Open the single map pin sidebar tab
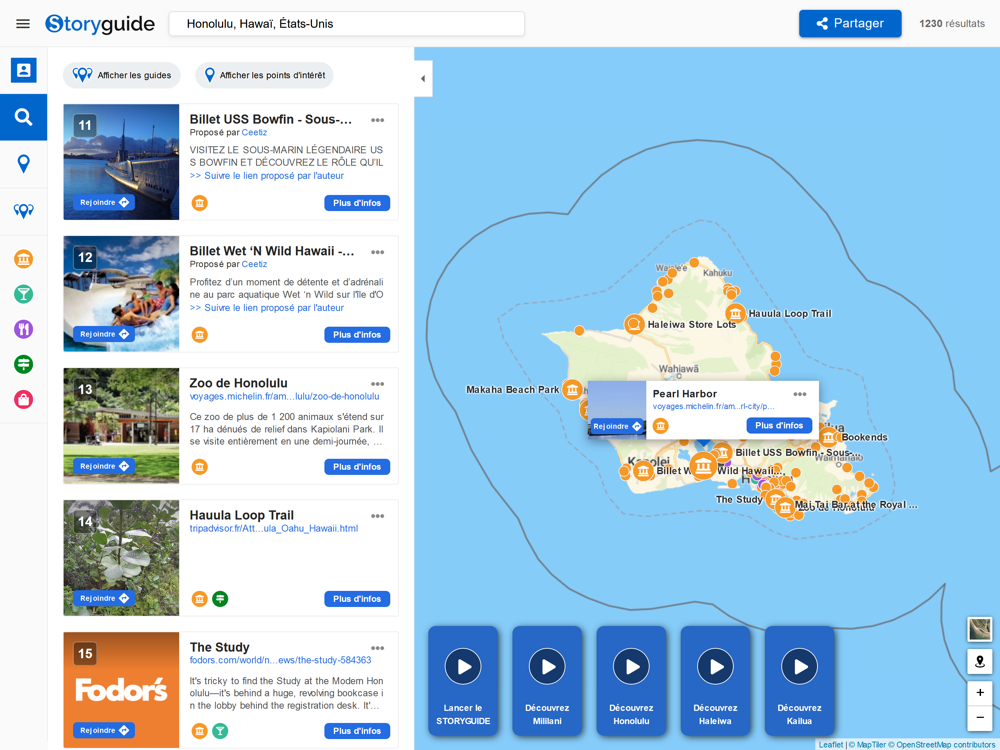The image size is (1000, 750). [24, 164]
